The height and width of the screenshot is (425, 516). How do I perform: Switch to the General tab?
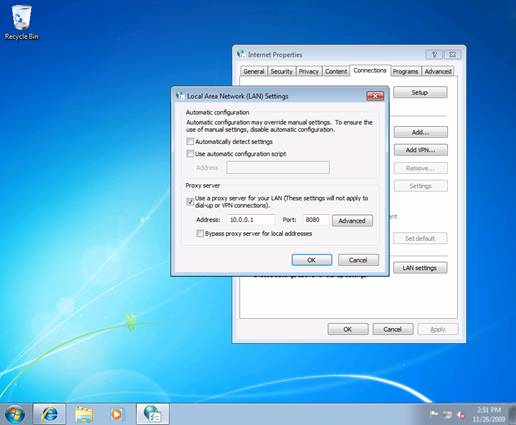tap(254, 71)
